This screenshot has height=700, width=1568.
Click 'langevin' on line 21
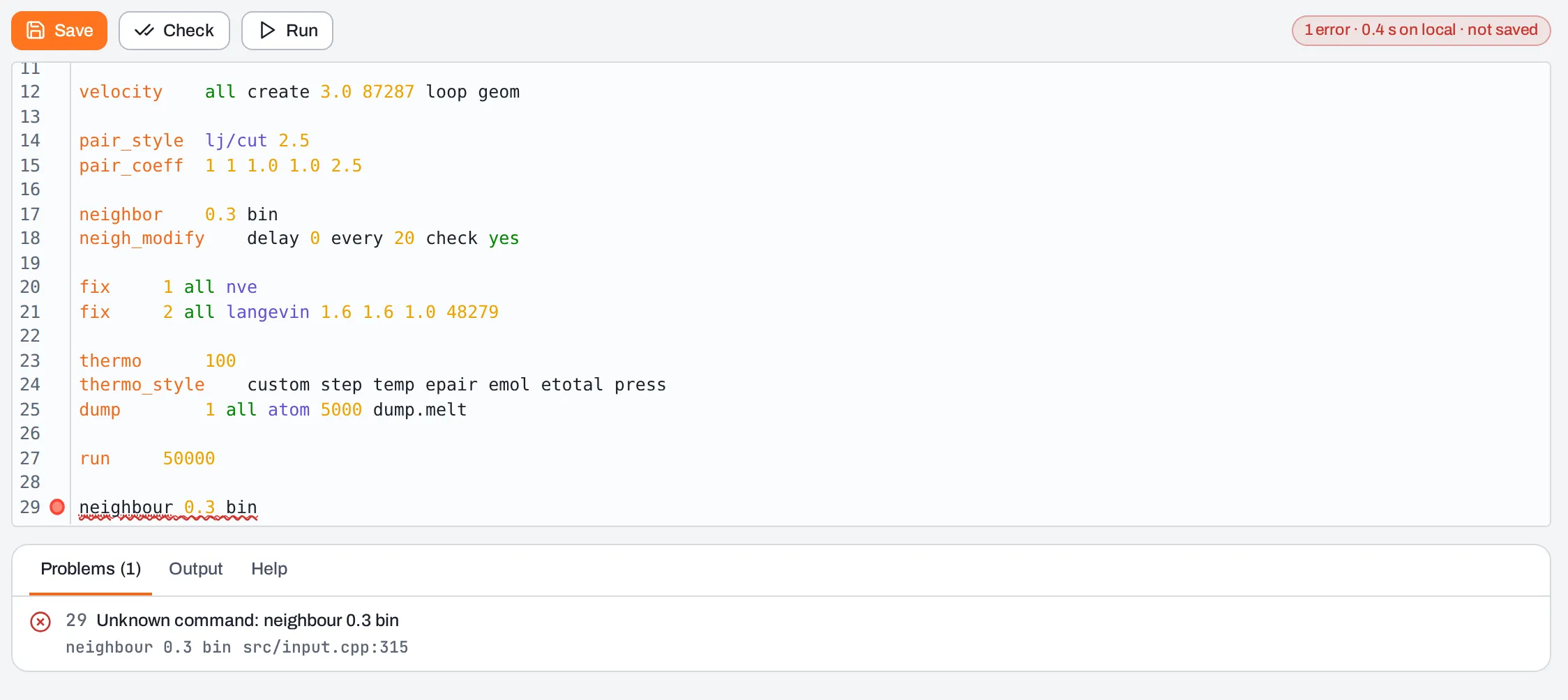(x=268, y=312)
